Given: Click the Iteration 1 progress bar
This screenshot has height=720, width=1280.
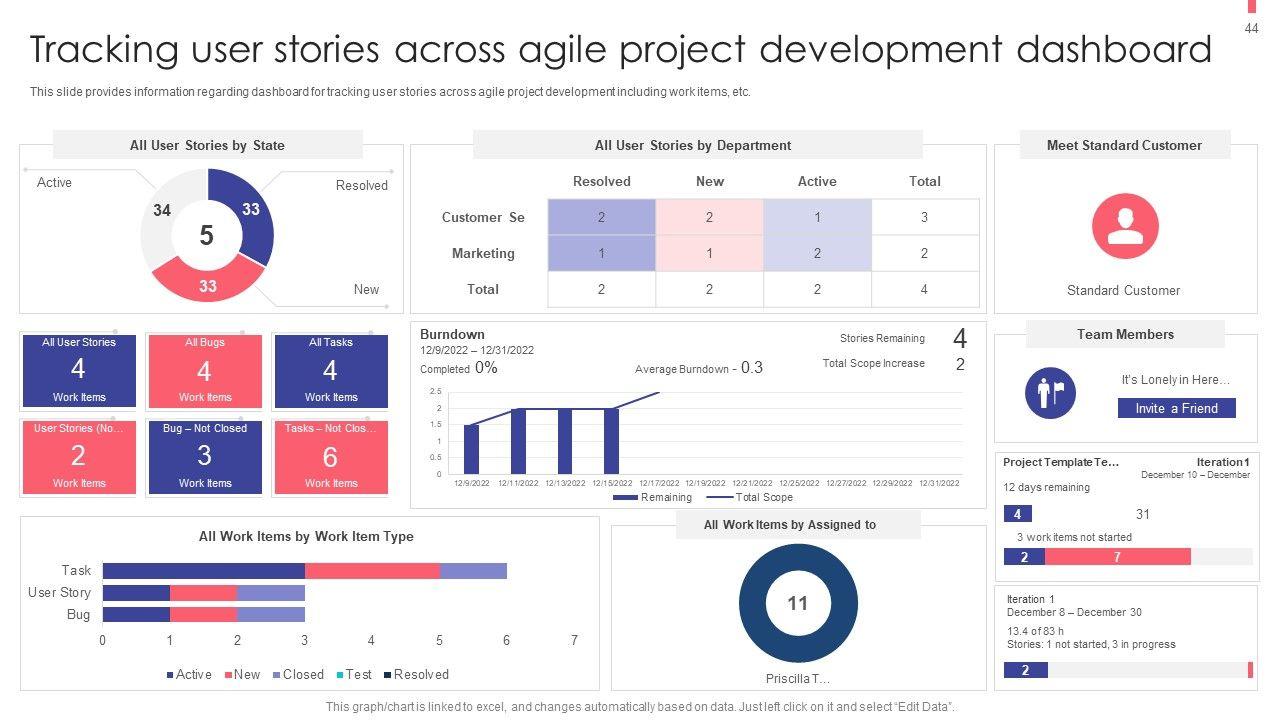Looking at the screenshot, I should coord(1128,670).
